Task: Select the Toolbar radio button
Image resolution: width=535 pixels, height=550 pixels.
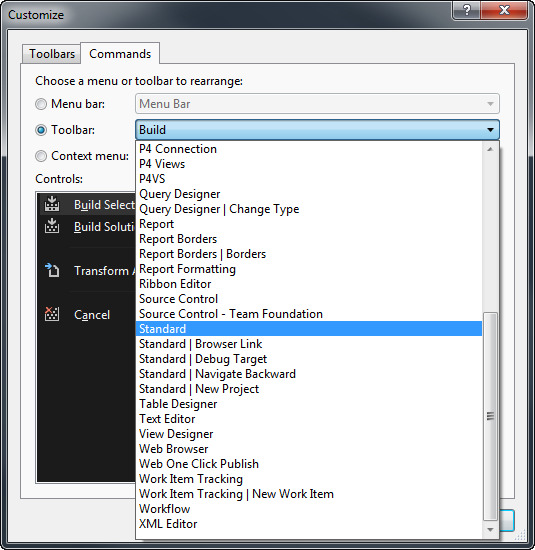Action: click(41, 130)
